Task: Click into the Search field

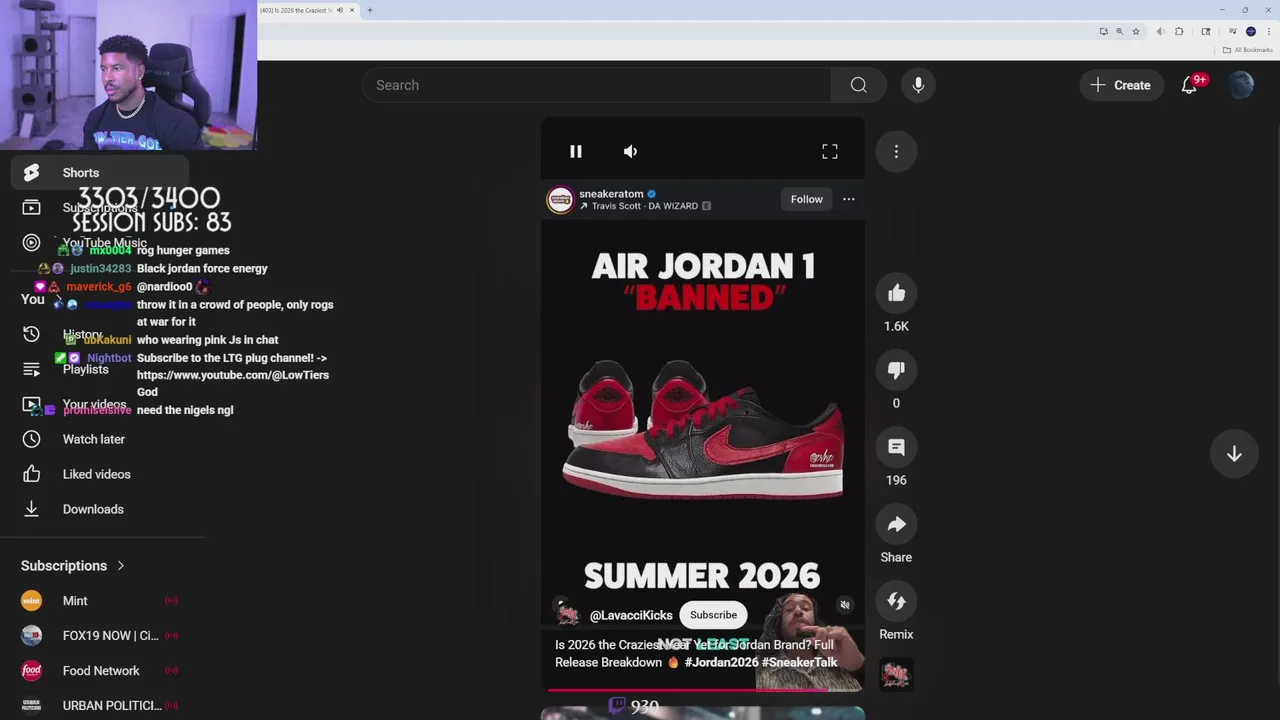Action: coord(597,85)
